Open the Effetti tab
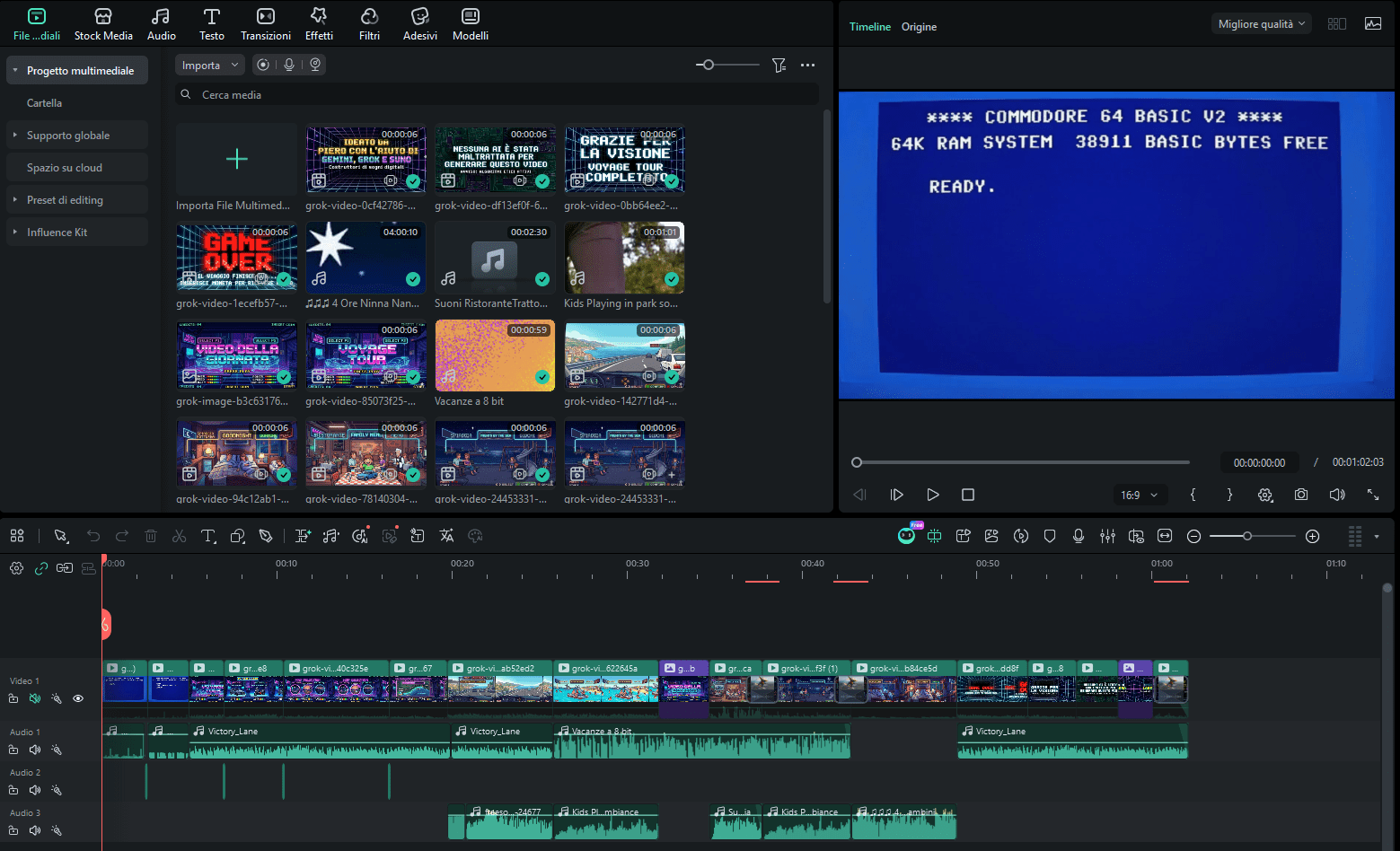 pos(319,24)
